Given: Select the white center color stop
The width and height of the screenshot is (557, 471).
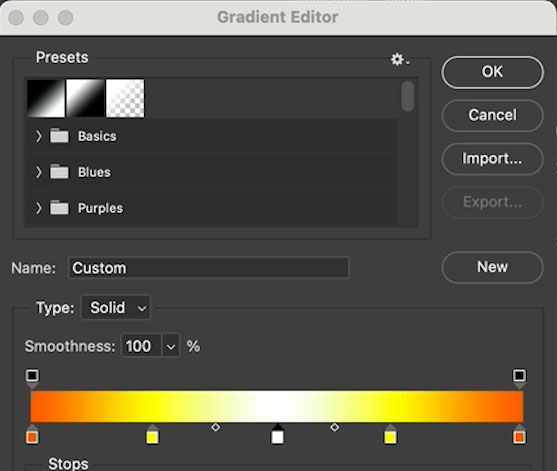Looking at the screenshot, I should 277,434.
